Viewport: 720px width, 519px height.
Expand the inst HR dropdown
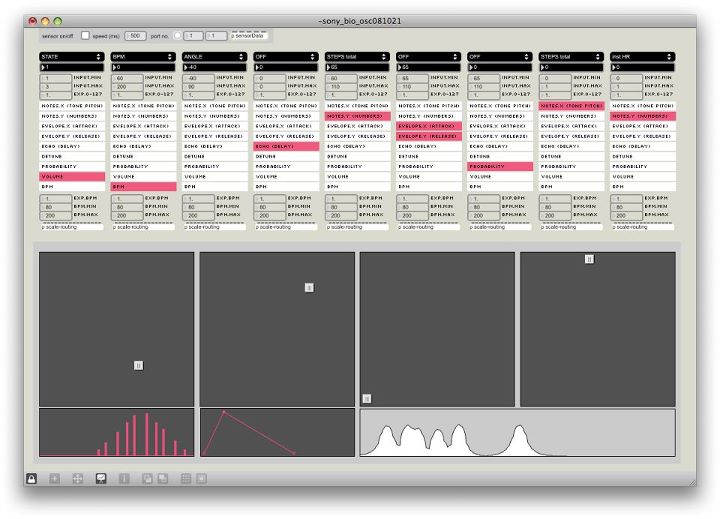(x=643, y=57)
